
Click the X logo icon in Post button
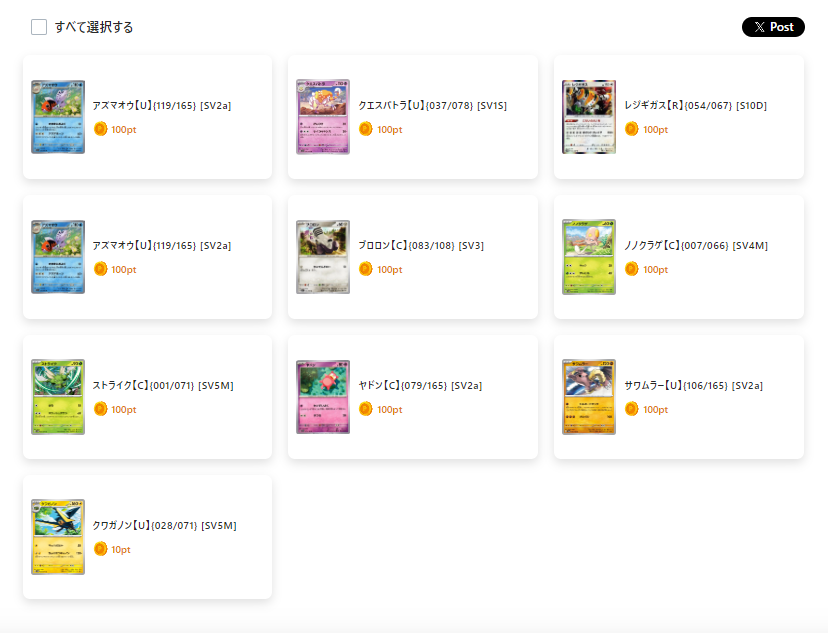pos(759,27)
